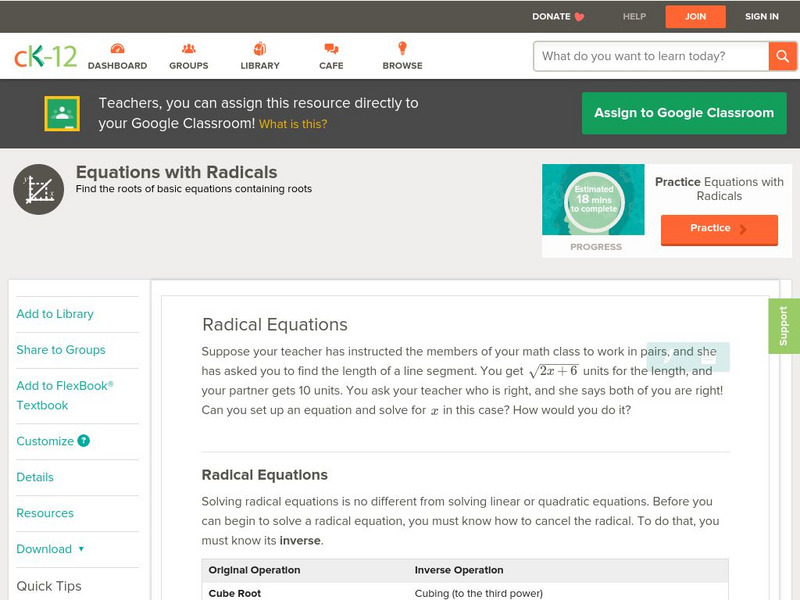Click the subtitle Find the roots of basic equations
The height and width of the screenshot is (600, 800).
click(x=194, y=189)
